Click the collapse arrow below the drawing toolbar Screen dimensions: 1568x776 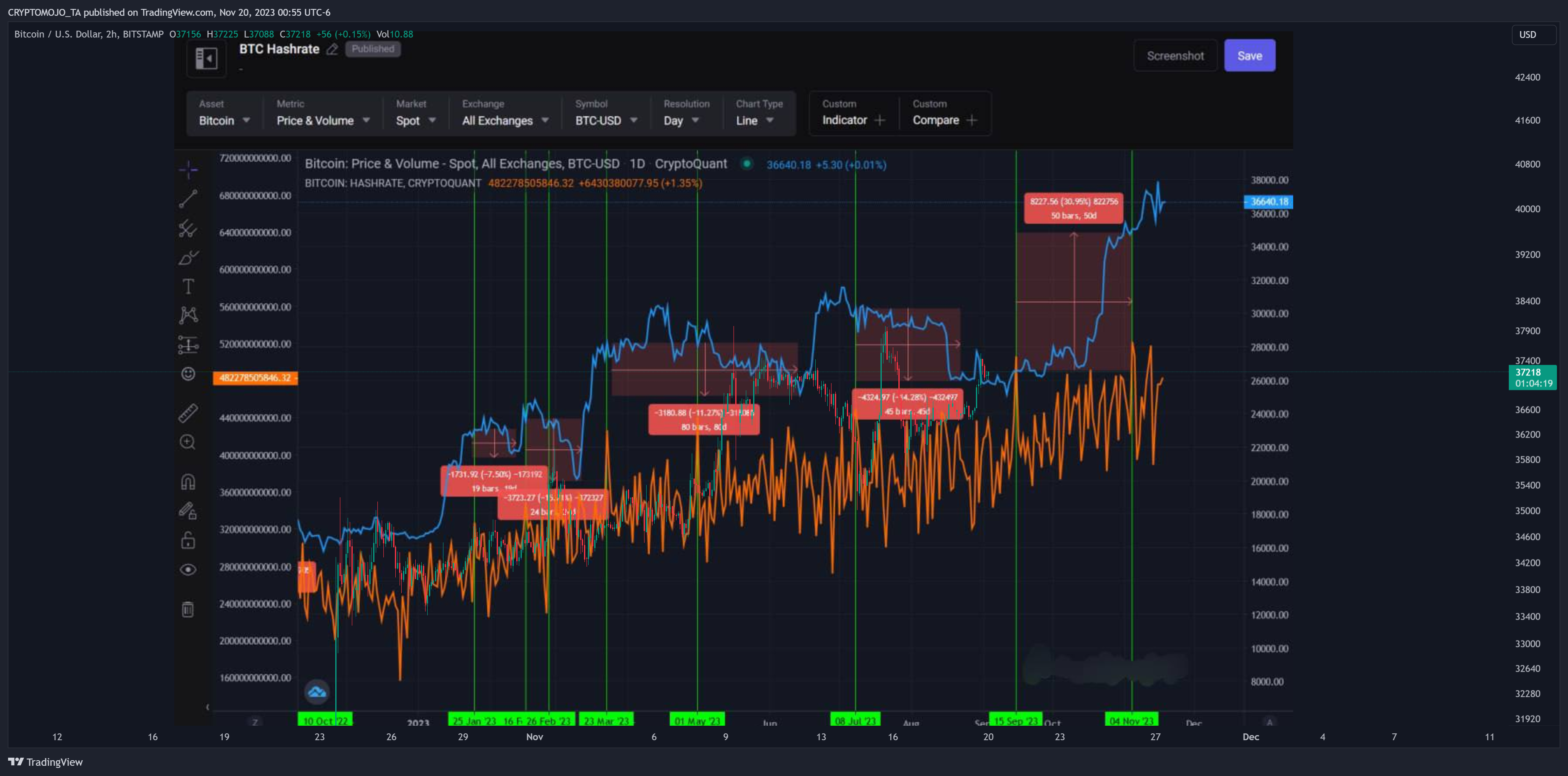tap(207, 707)
